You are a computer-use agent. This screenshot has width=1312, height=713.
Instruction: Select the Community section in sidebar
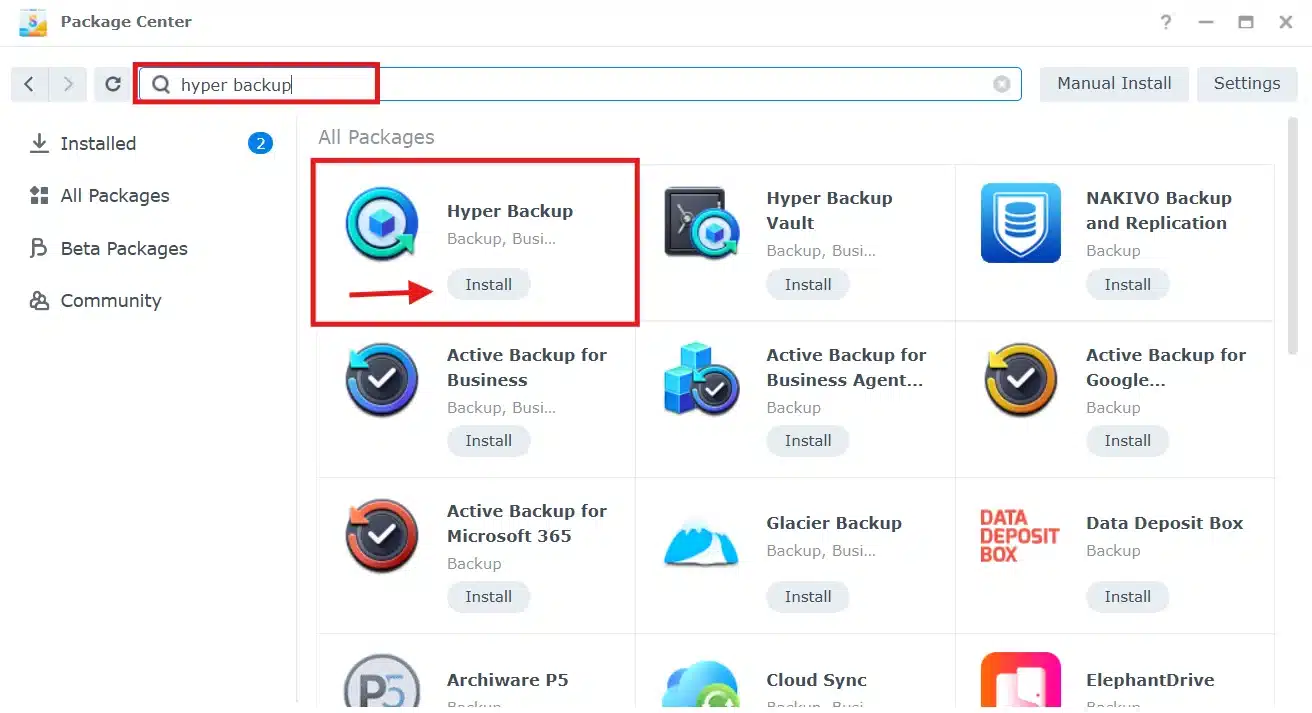110,301
